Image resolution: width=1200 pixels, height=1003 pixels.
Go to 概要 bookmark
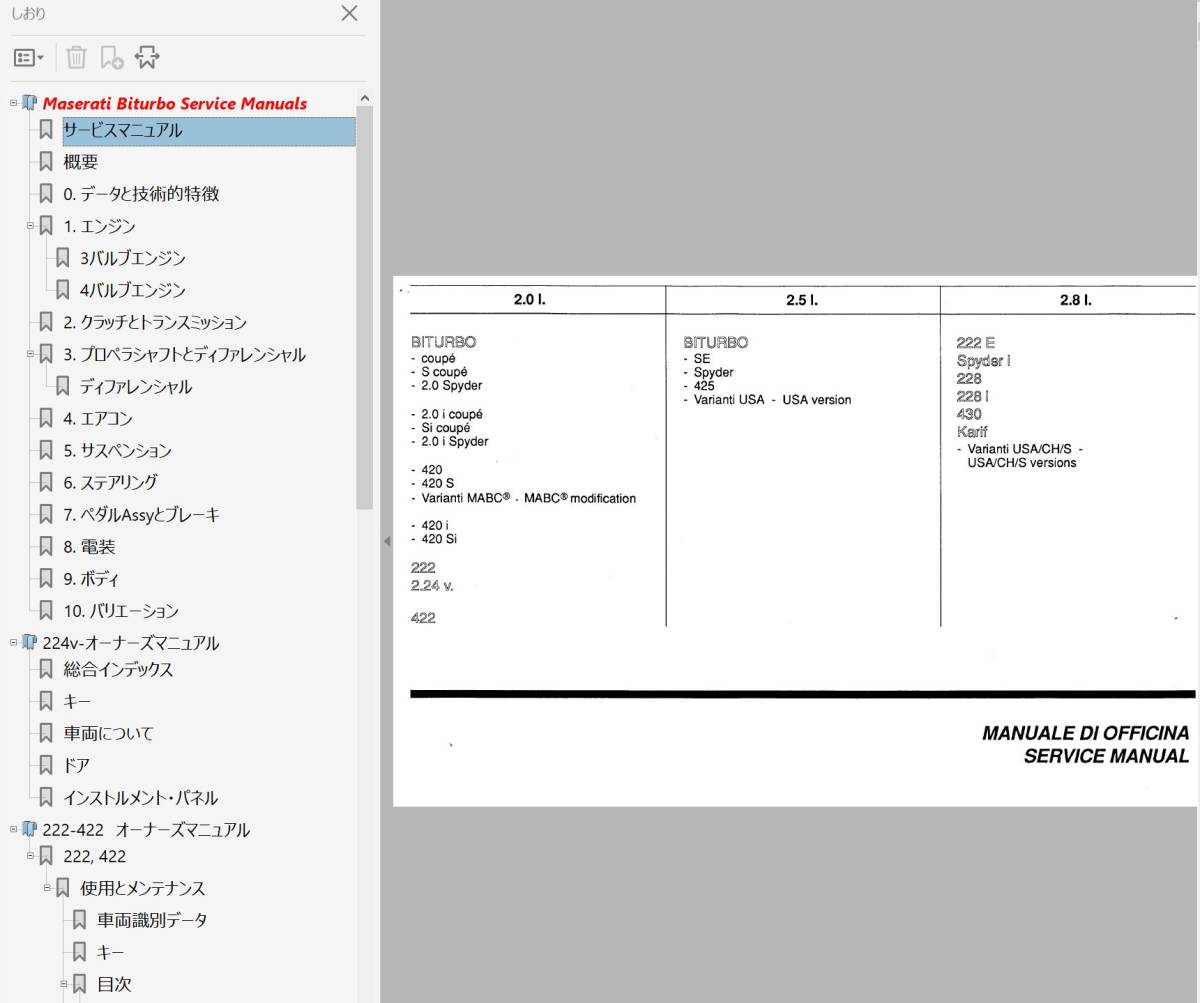81,162
